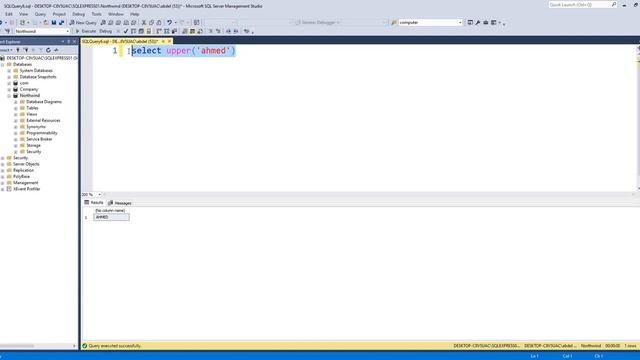Open Activity Monitor from Object Explorer toolbar
640x360 pixels.
(x=56, y=50)
